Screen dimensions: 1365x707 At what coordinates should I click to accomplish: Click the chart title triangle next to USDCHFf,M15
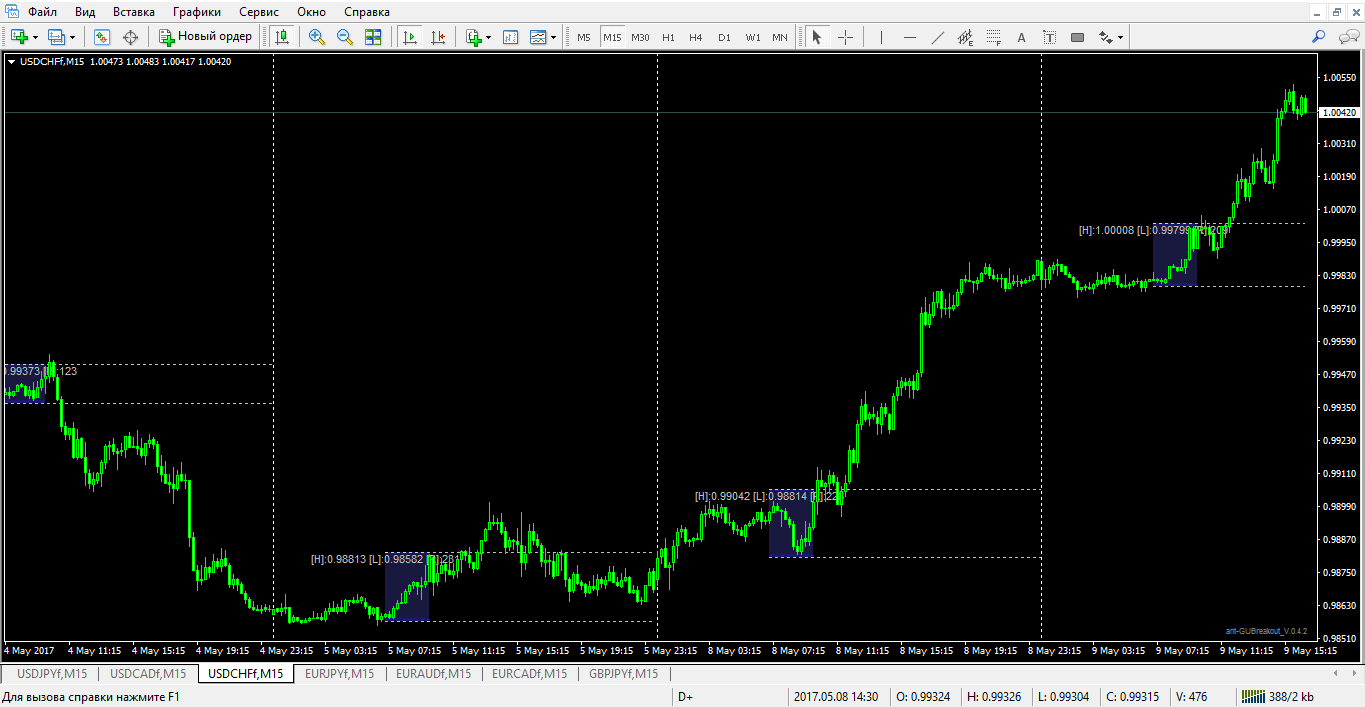11,62
